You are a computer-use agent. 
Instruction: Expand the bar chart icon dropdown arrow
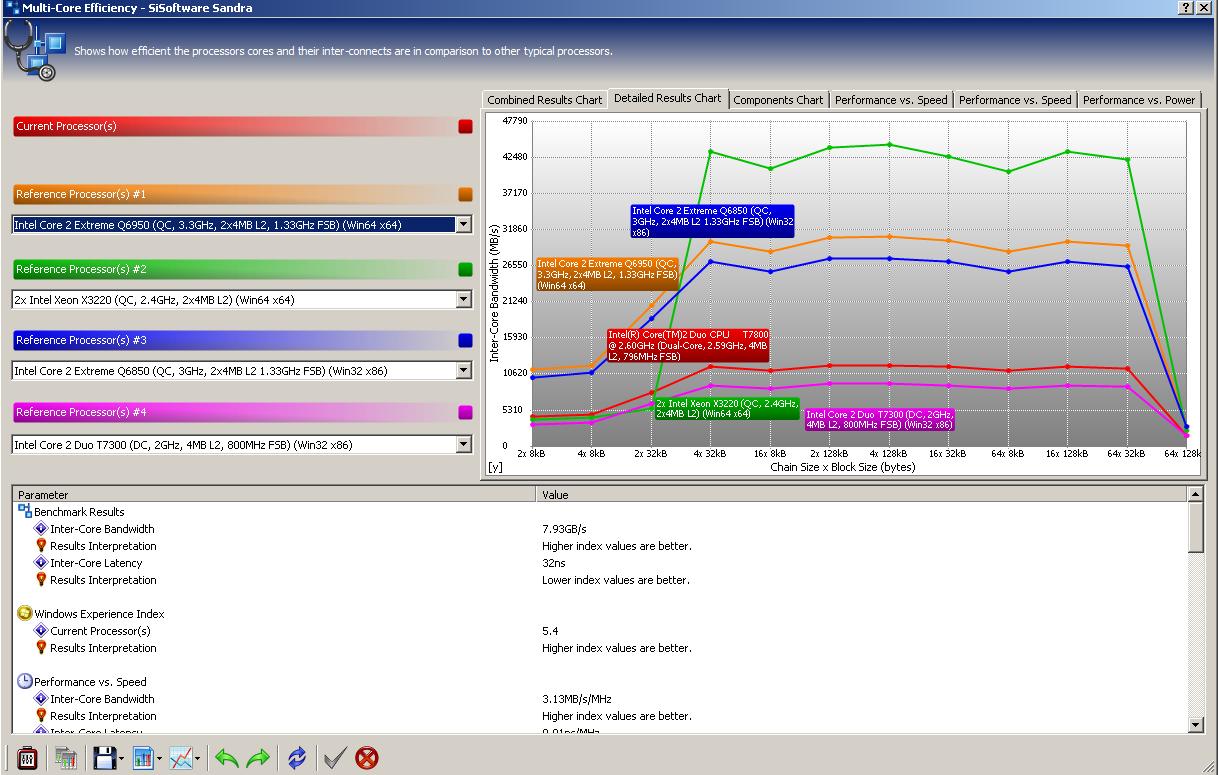click(x=159, y=759)
